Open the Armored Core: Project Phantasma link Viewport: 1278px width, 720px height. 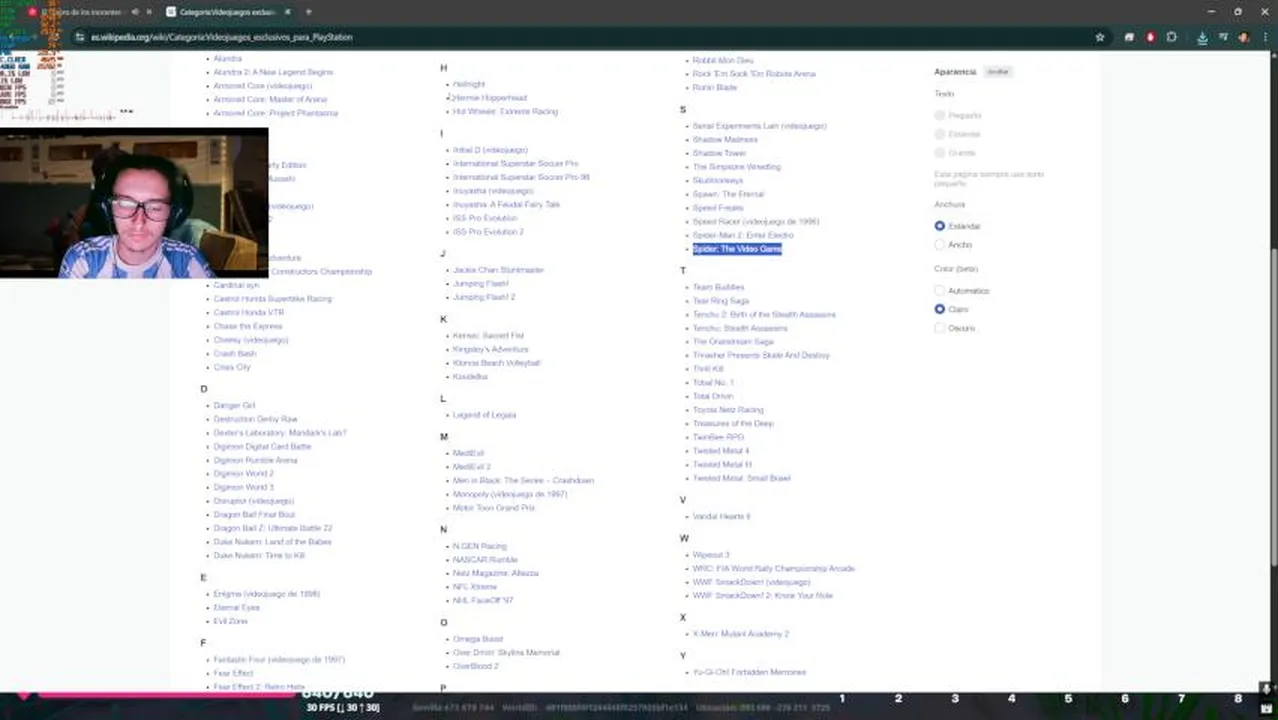[275, 113]
